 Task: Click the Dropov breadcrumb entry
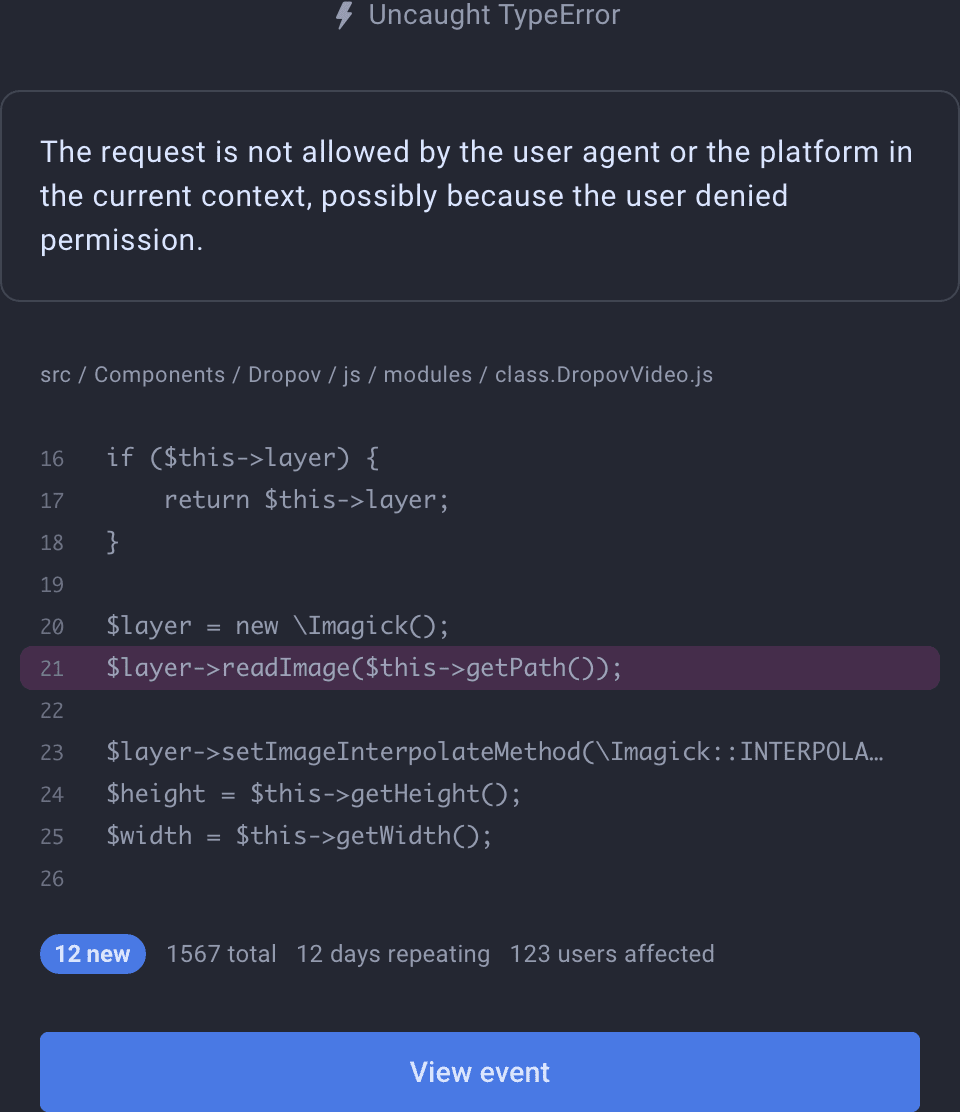pyautogui.click(x=283, y=375)
